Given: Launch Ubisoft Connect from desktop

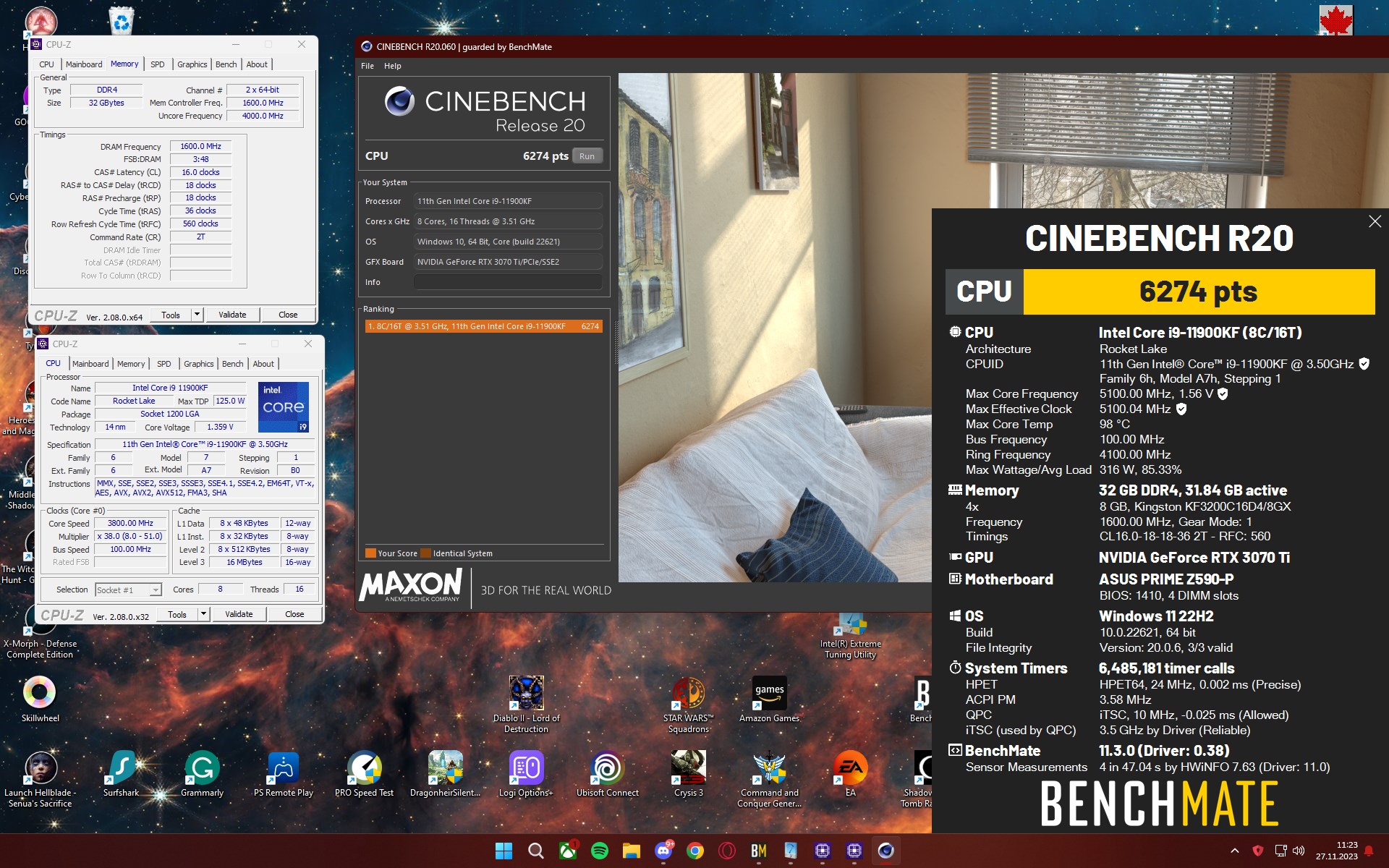Looking at the screenshot, I should coord(608,774).
